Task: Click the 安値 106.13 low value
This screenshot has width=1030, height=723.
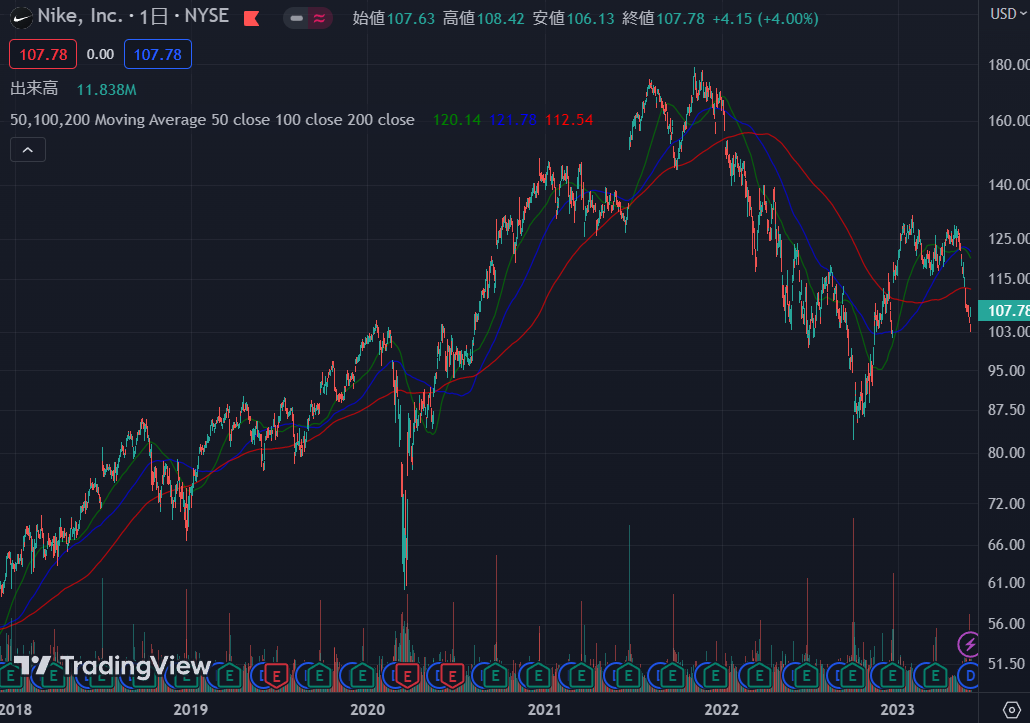Action: (x=573, y=18)
